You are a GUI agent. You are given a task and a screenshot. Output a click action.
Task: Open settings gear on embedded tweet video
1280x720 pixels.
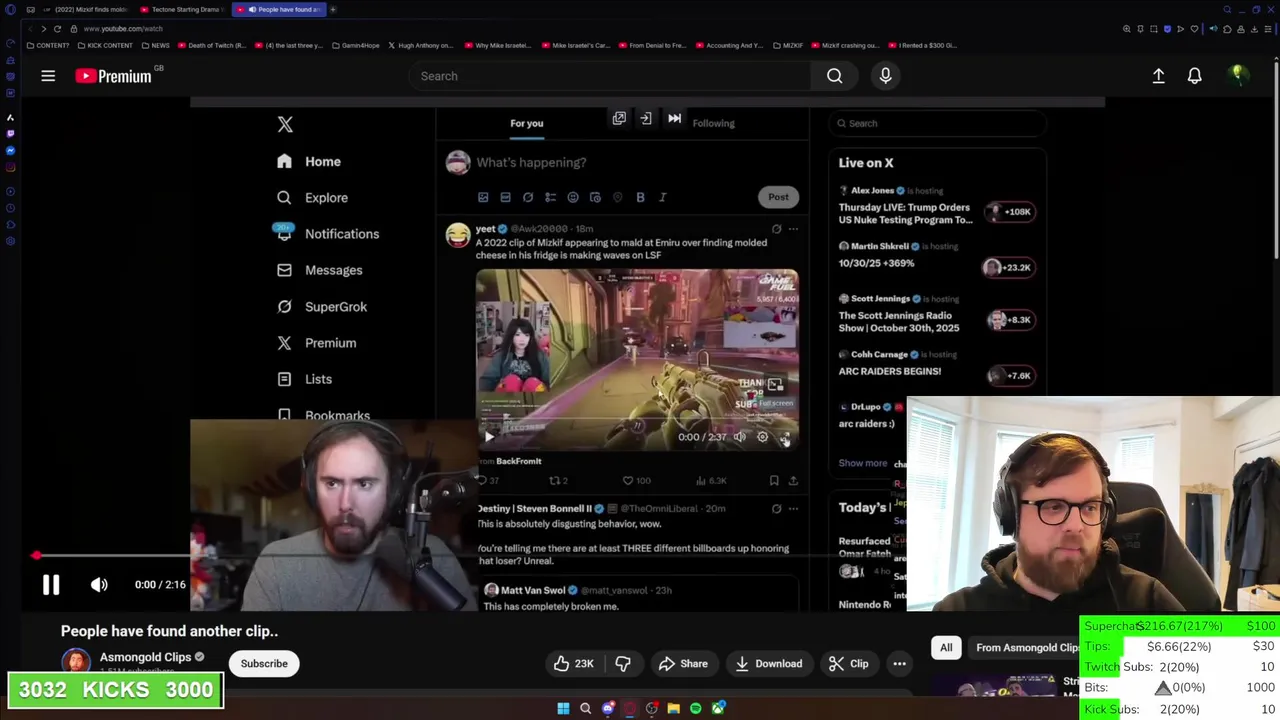pyautogui.click(x=762, y=437)
